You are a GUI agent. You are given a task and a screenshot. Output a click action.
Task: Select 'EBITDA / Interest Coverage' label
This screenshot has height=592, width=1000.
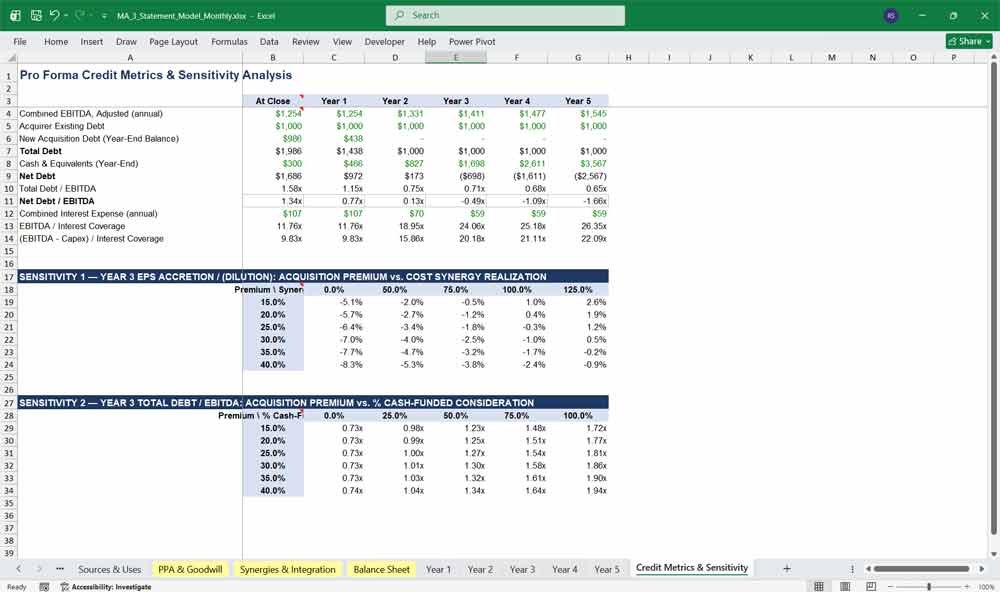point(130,226)
